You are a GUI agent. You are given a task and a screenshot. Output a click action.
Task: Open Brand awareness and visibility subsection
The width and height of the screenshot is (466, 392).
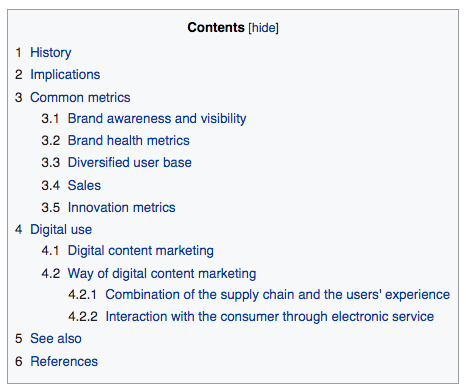click(x=157, y=118)
